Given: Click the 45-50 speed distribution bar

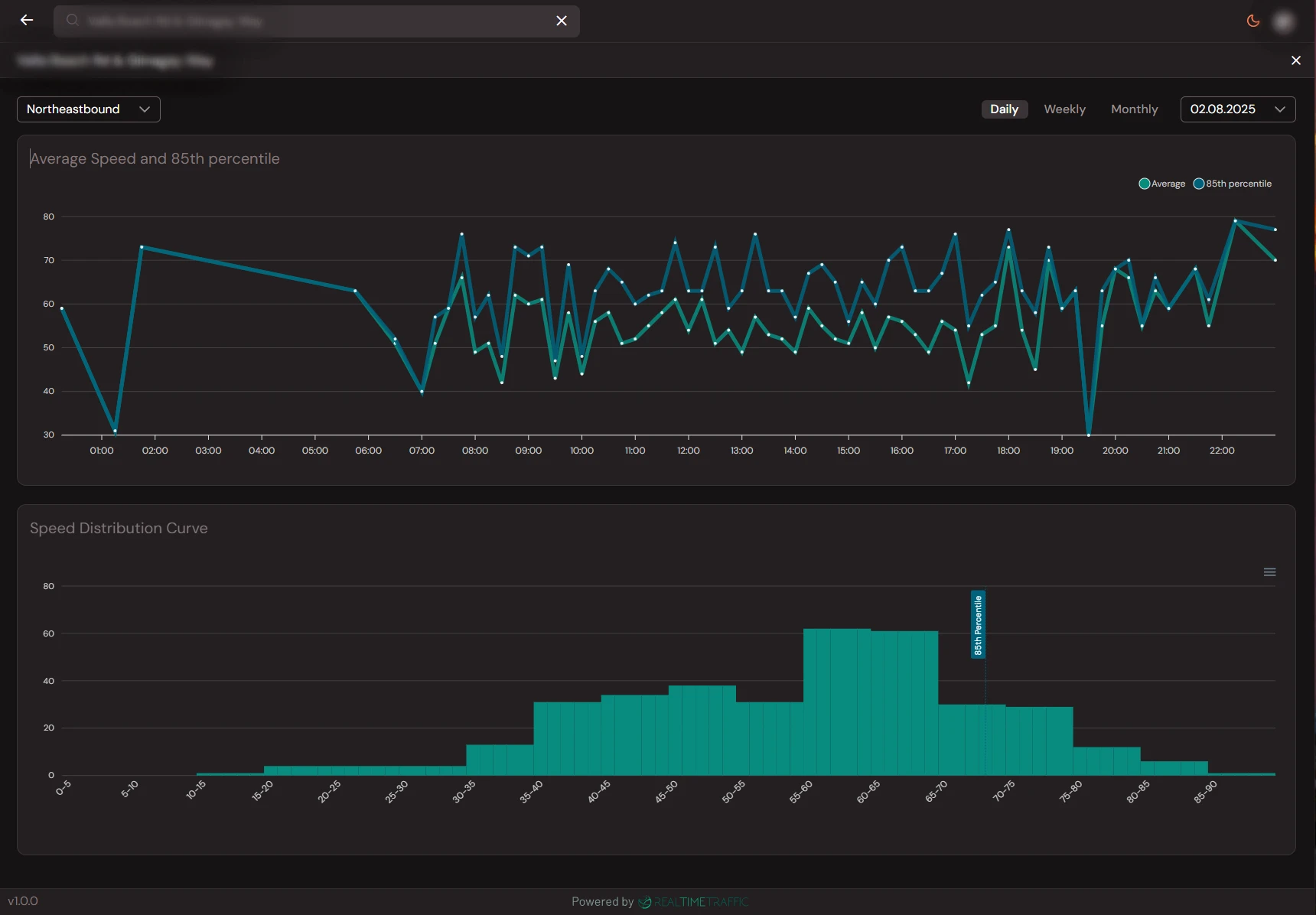Looking at the screenshot, I should (702, 731).
